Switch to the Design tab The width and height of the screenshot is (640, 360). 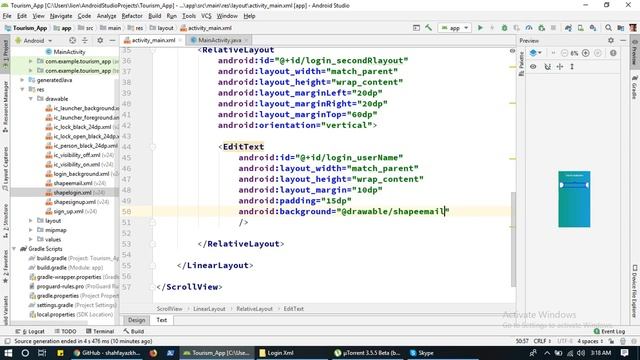tap(136, 320)
